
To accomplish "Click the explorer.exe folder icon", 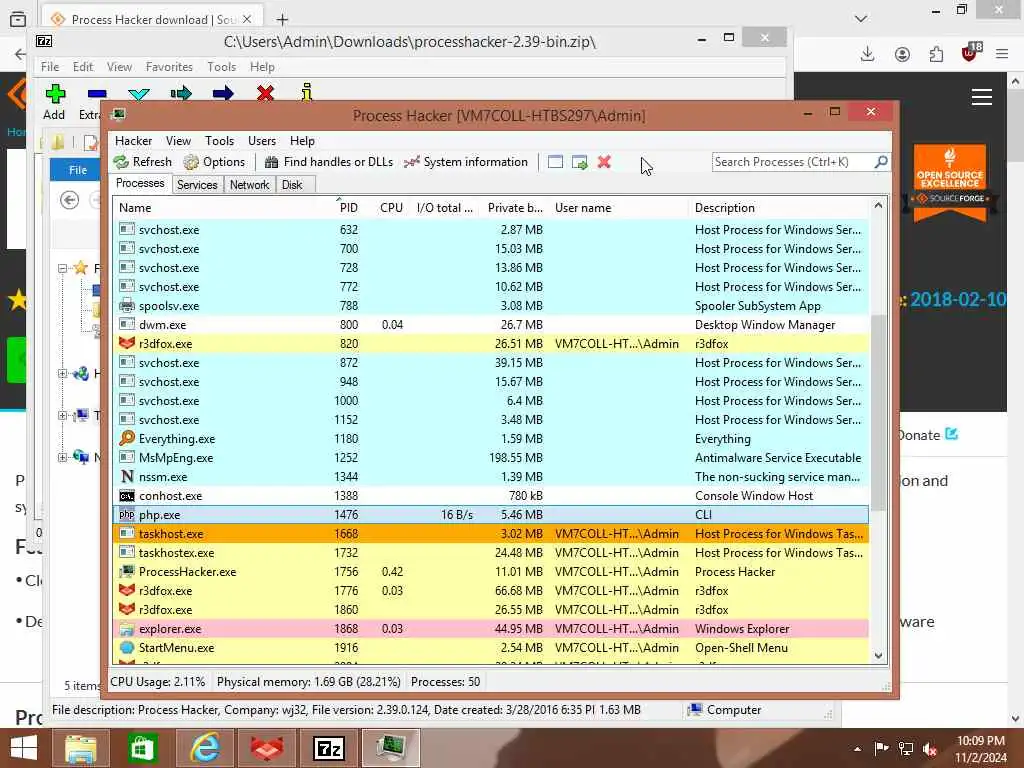I will click(x=127, y=629).
